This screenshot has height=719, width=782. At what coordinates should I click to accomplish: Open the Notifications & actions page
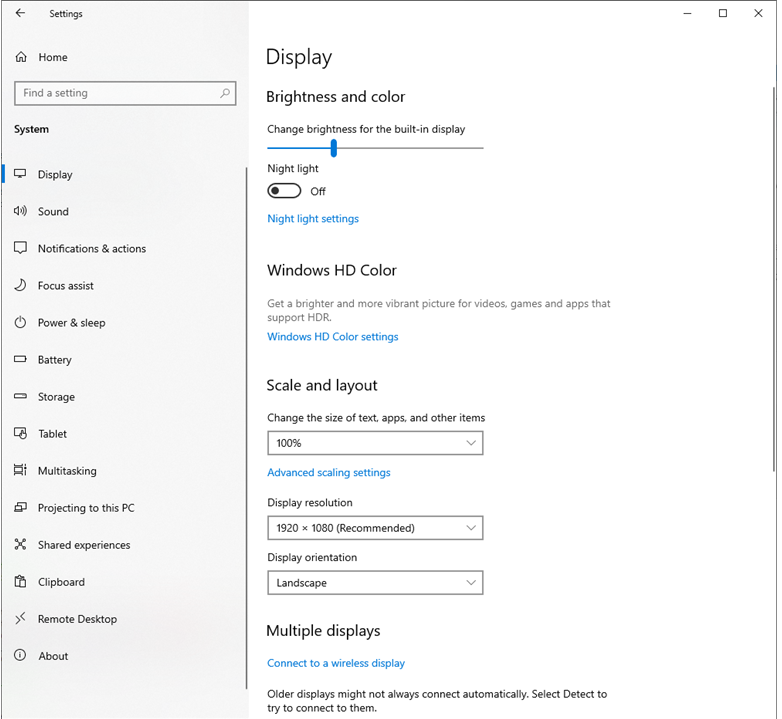[x=92, y=248]
